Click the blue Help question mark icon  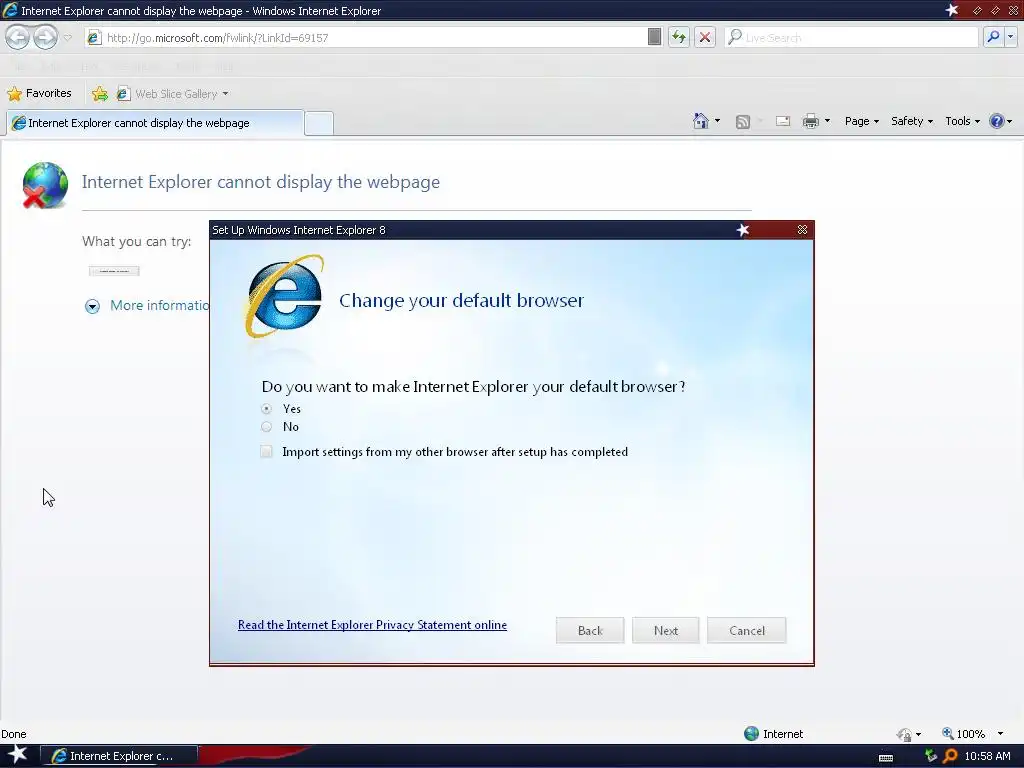pyautogui.click(x=996, y=121)
